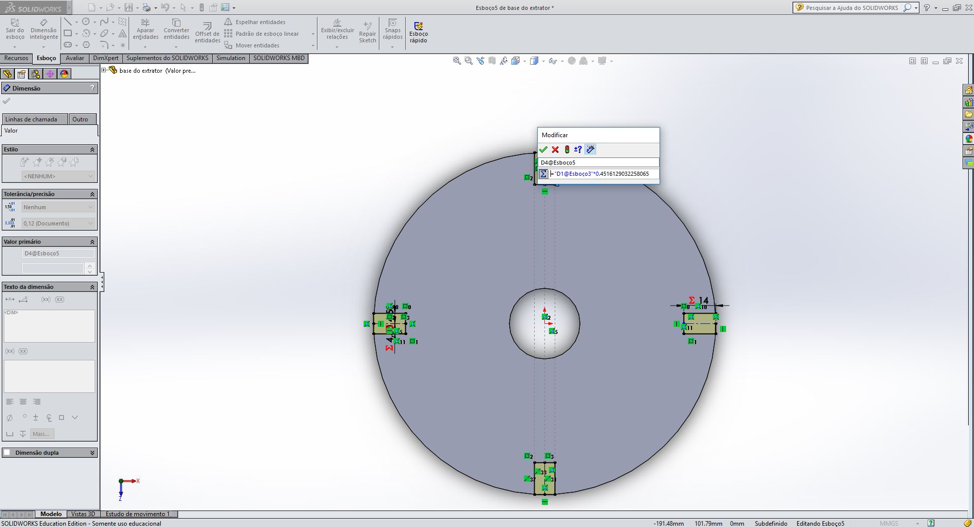Click Snaps rápidos tool

pyautogui.click(x=393, y=30)
